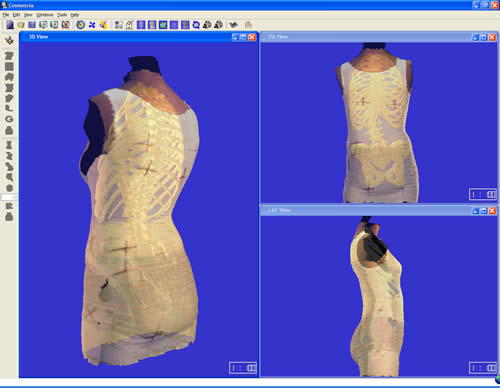
Task: Click the blue circular arrows refresh icon
Action: coord(196,25)
